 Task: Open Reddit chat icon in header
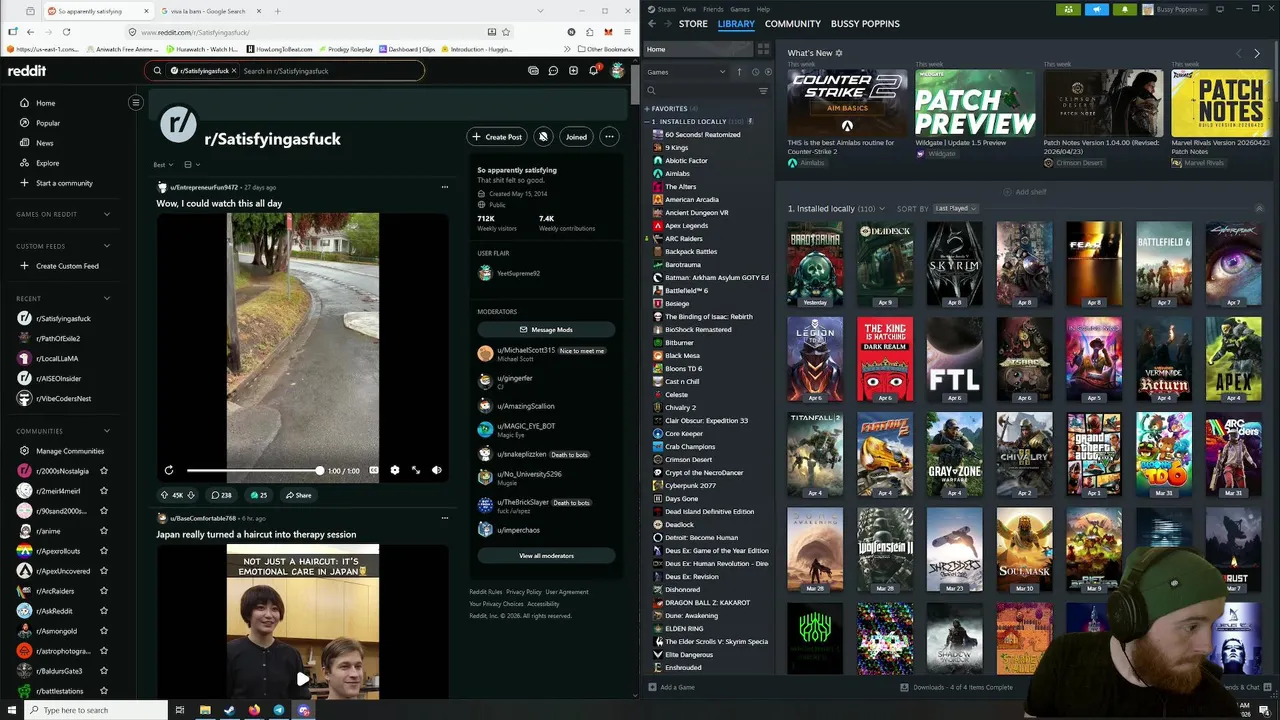click(x=553, y=71)
